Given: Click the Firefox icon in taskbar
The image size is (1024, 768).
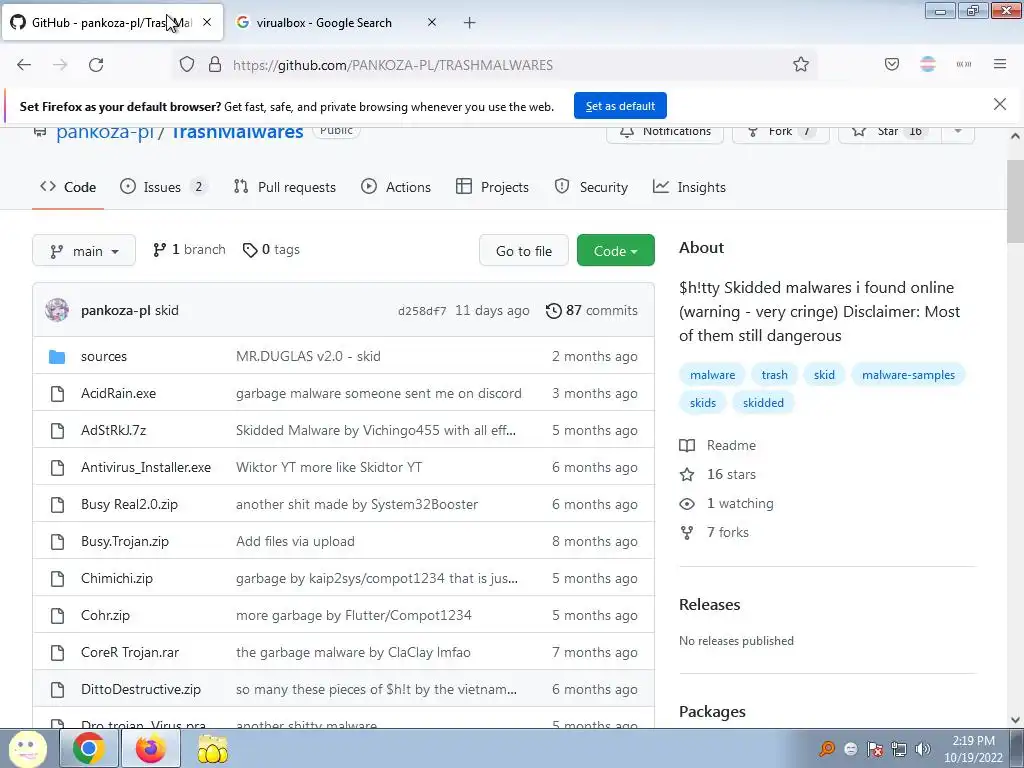Looking at the screenshot, I should click(151, 748).
